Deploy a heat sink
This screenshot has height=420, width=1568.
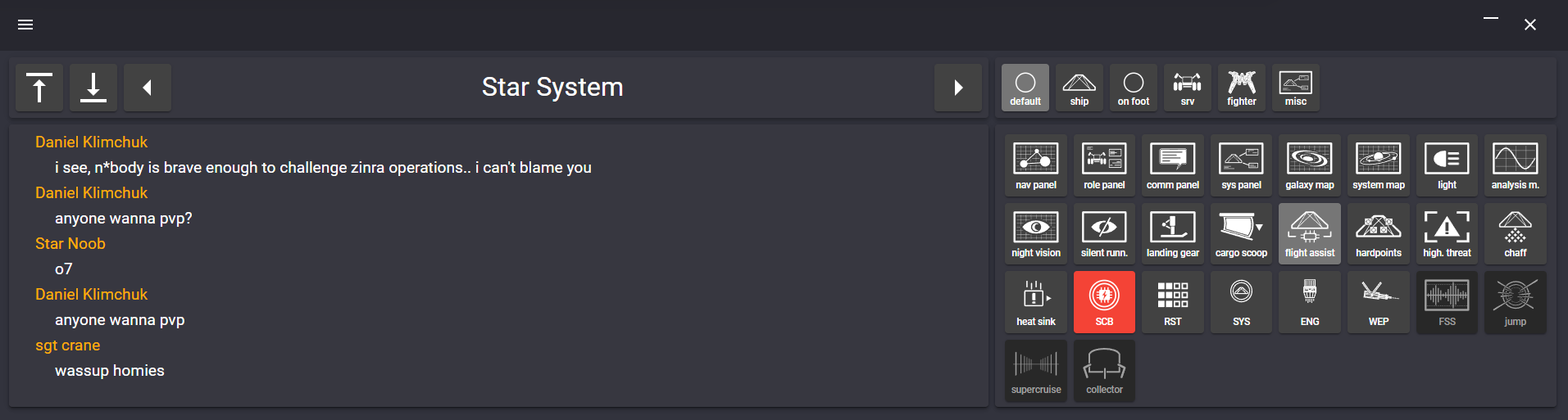click(1035, 302)
